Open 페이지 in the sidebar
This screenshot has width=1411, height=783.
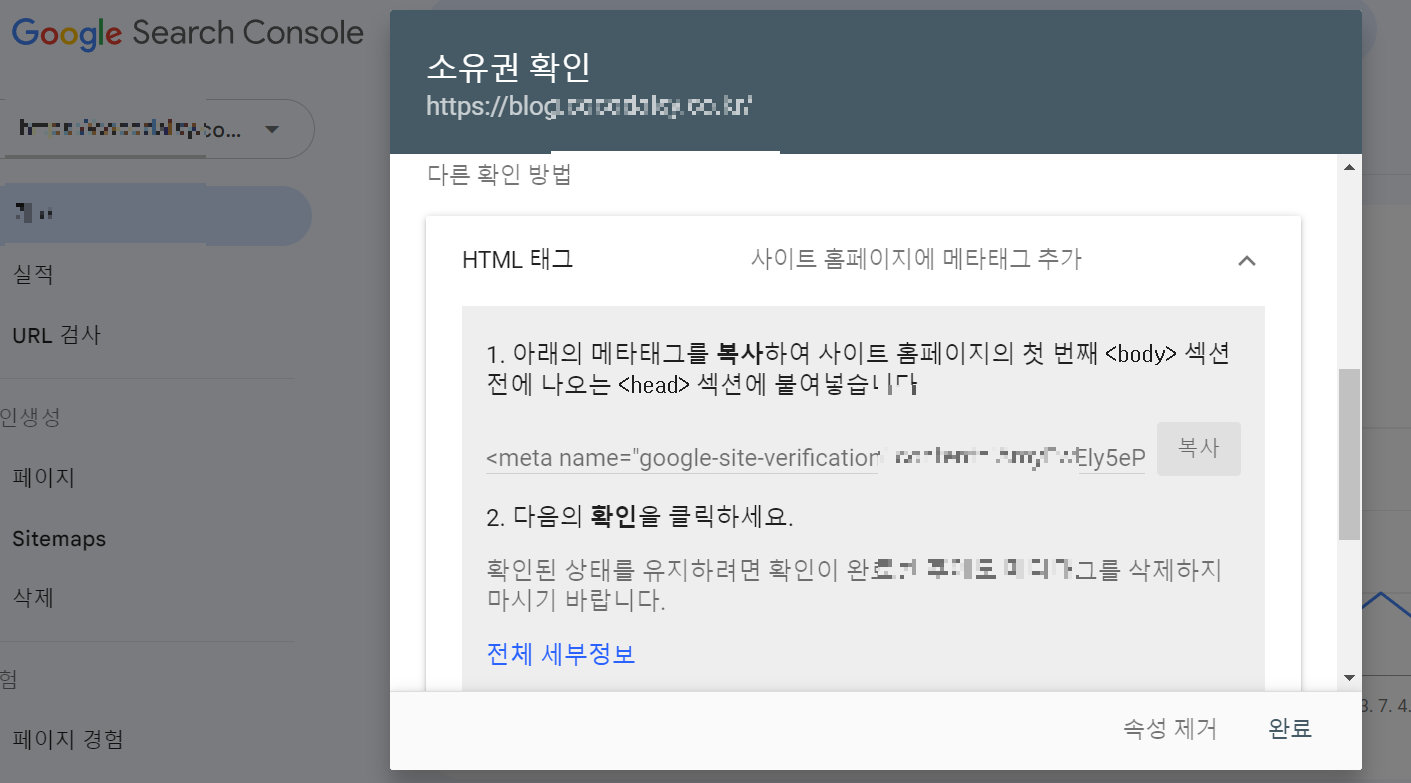tap(43, 477)
